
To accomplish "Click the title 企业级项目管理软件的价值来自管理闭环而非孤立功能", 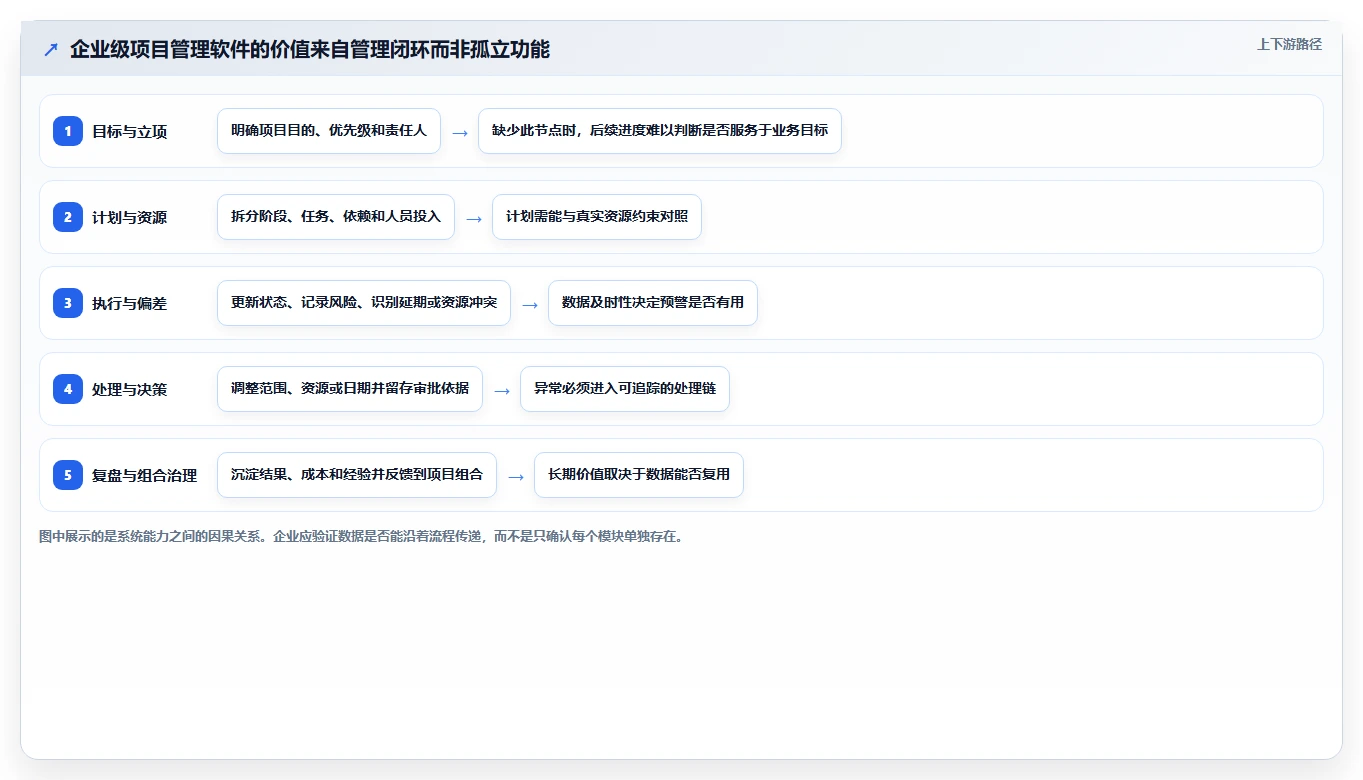I will point(310,49).
